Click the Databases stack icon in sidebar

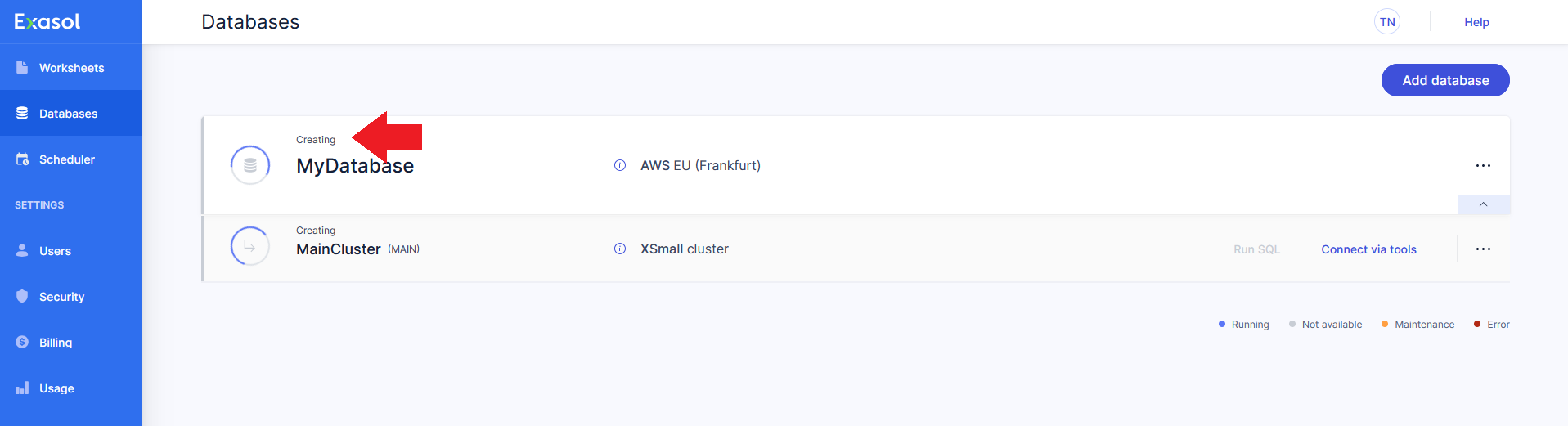(22, 113)
